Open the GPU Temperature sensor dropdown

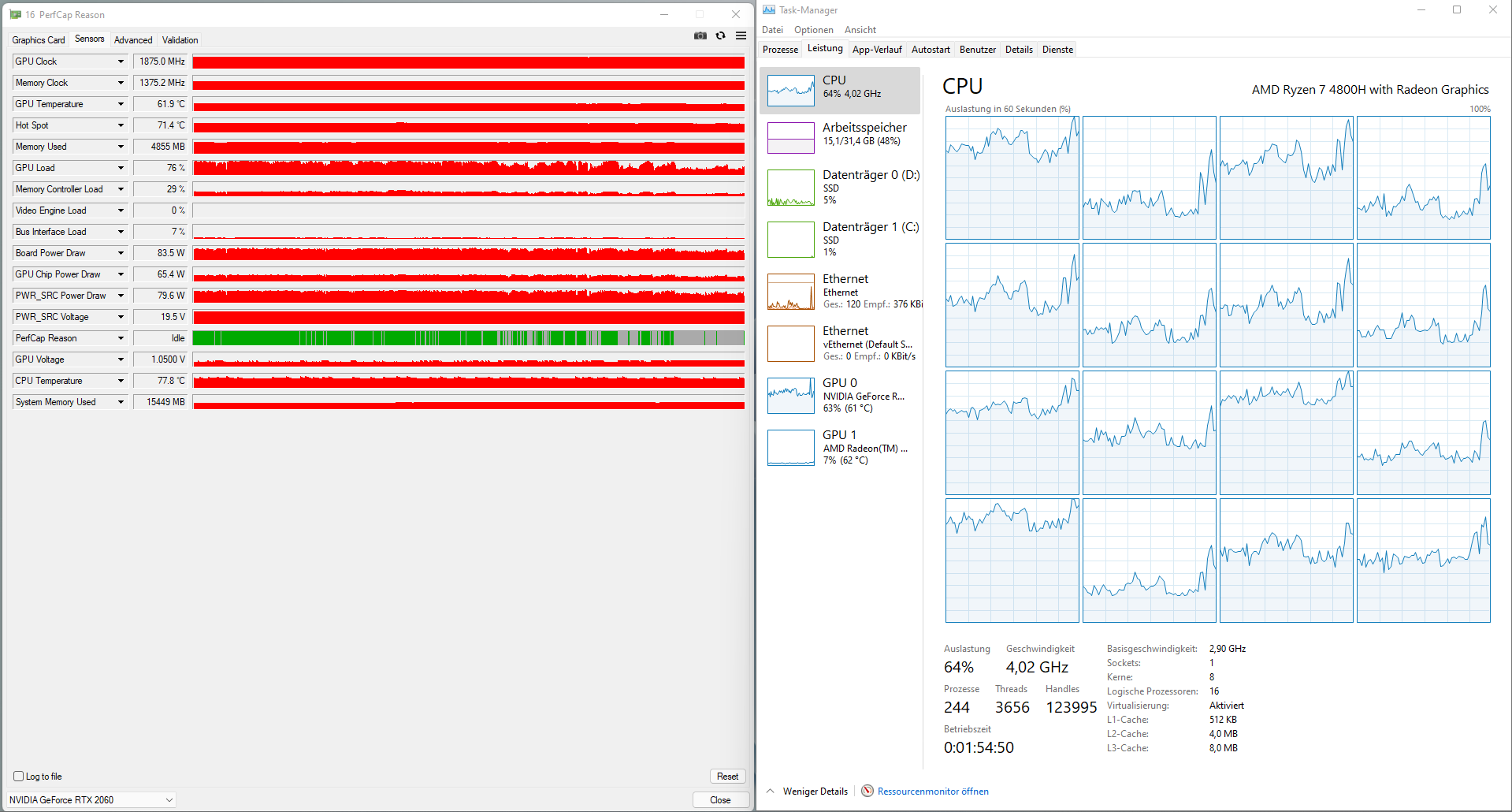pos(121,104)
